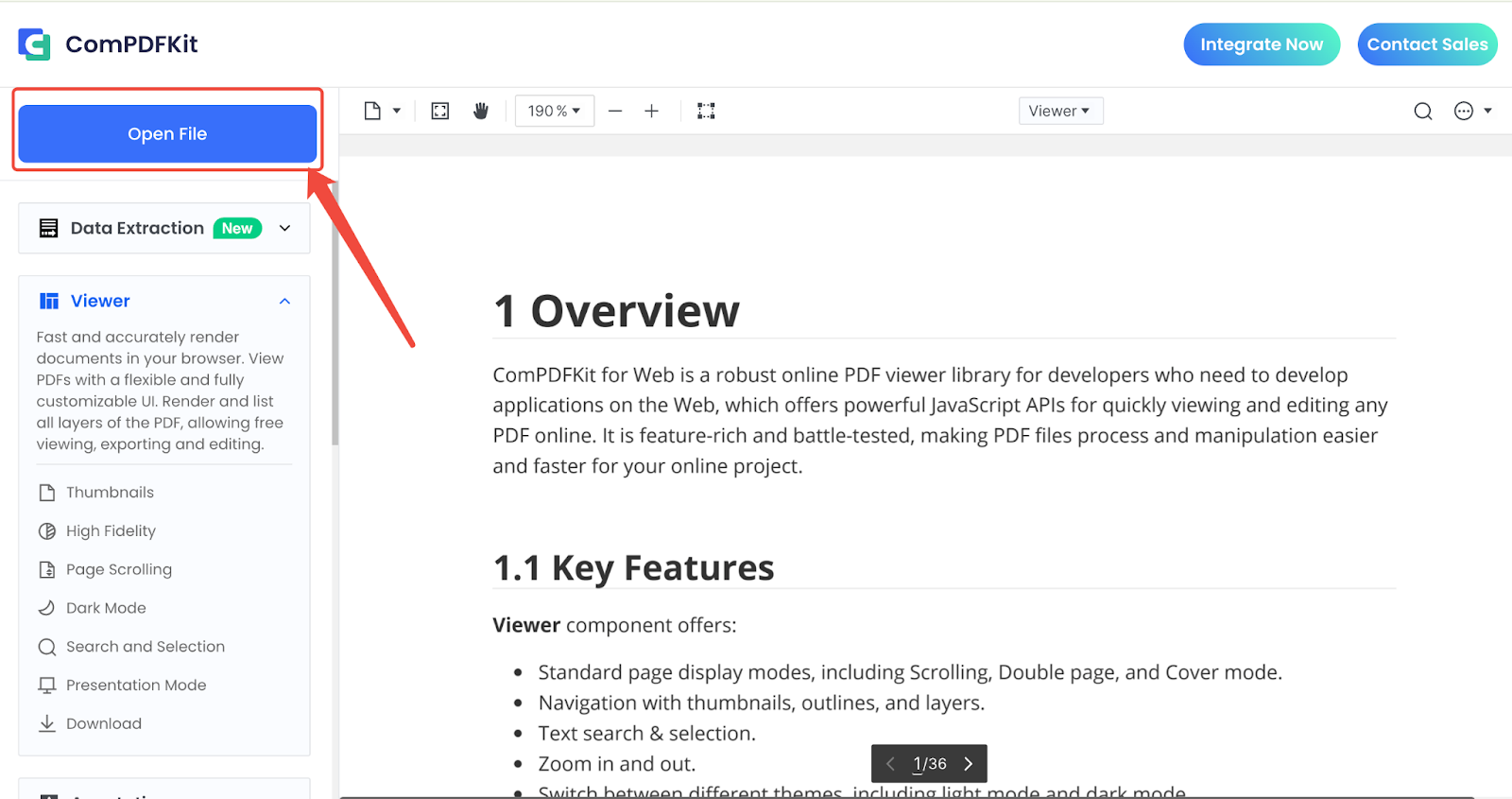Zoom out with the minus icon
This screenshot has height=799, width=1512.
coord(615,111)
